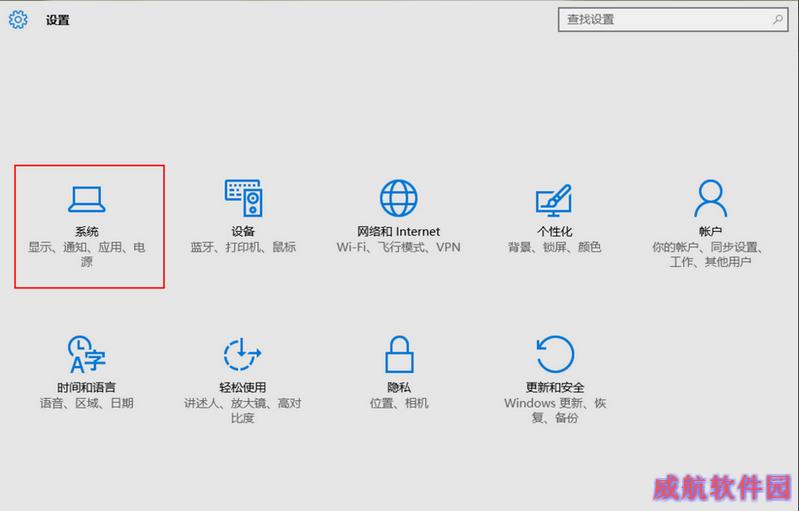Viewport: 799px width, 511px height.
Task: Click the search magnifier icon
Action: (x=778, y=20)
